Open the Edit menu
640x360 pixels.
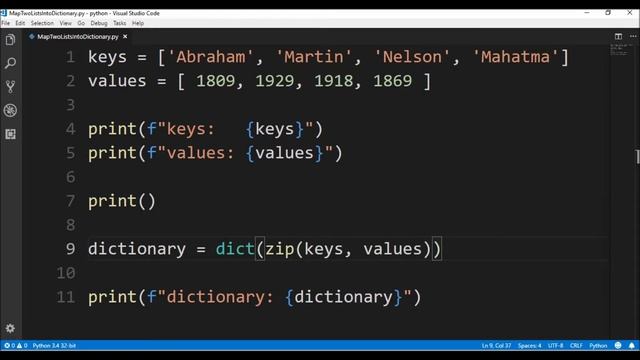(x=20, y=23)
